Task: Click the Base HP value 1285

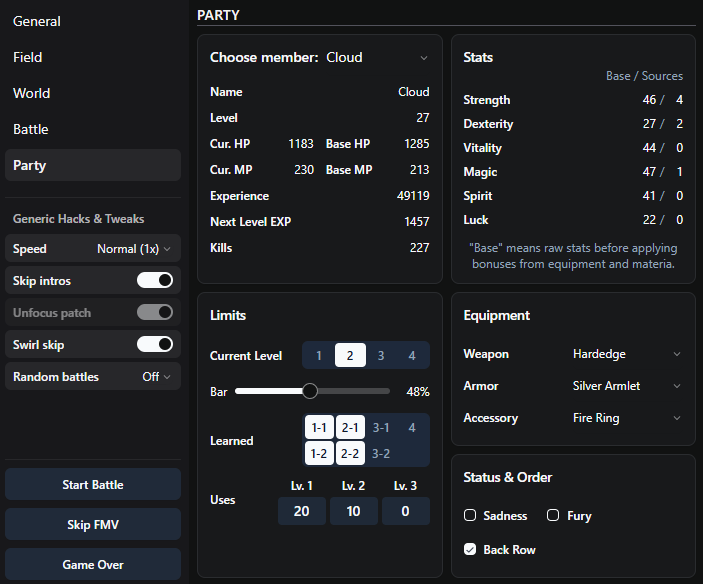Action: coord(417,144)
